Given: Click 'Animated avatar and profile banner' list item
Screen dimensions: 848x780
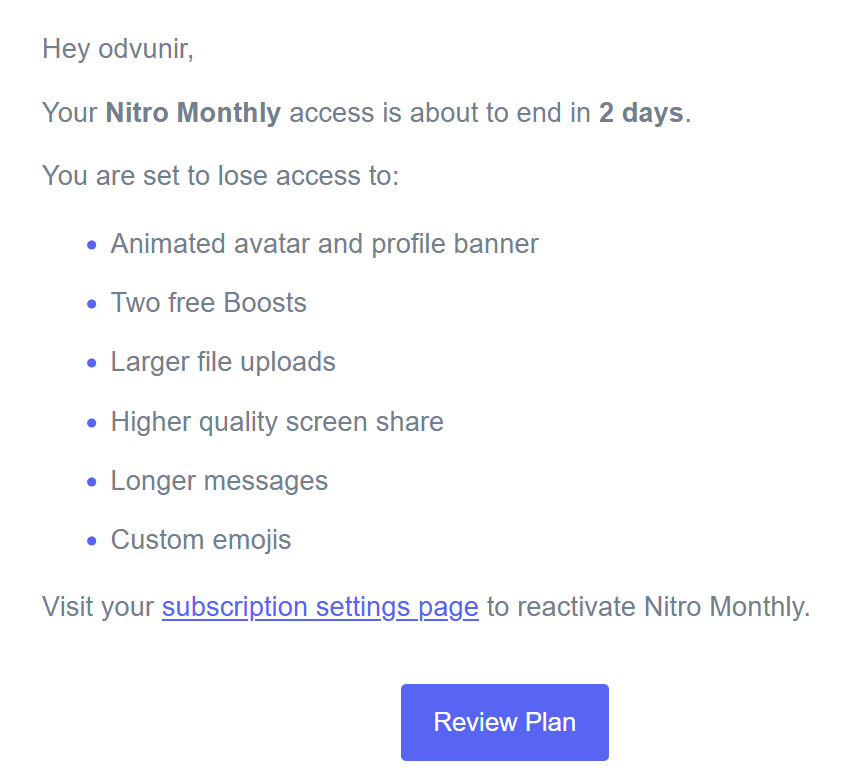Looking at the screenshot, I should pos(324,244).
